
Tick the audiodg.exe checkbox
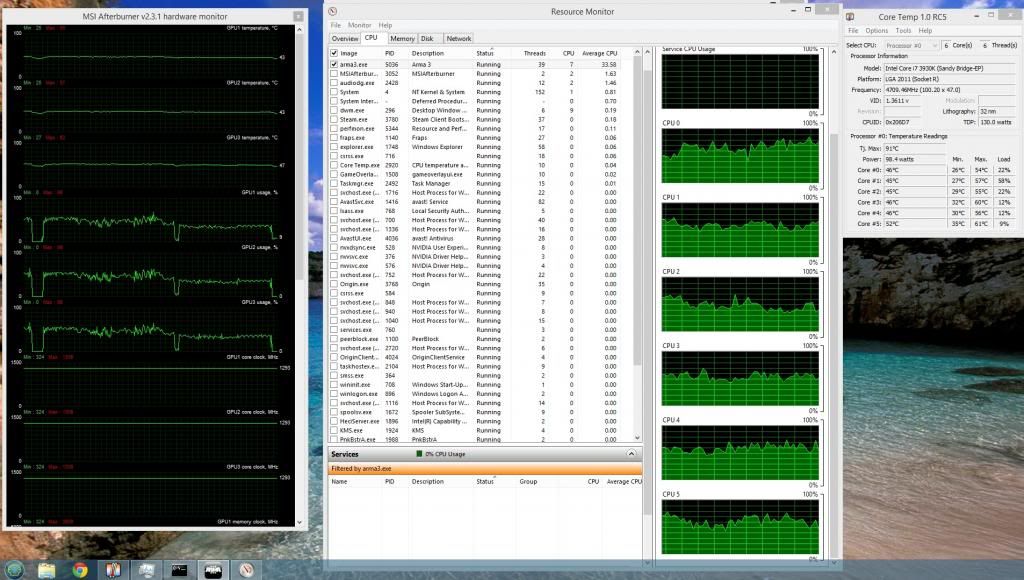coord(334,82)
